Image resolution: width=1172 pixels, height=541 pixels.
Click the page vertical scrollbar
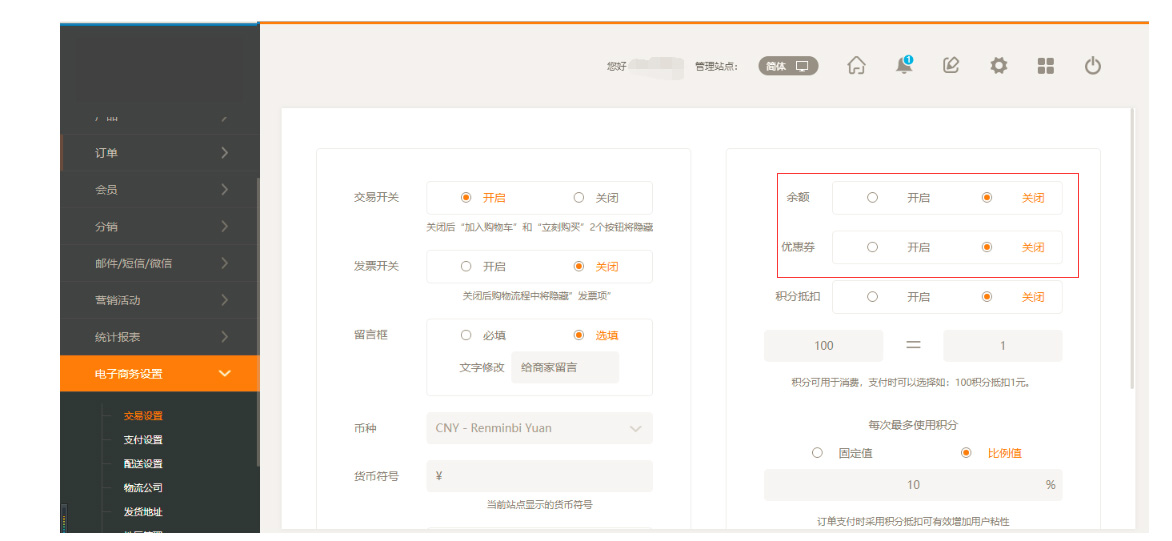coord(1132,250)
